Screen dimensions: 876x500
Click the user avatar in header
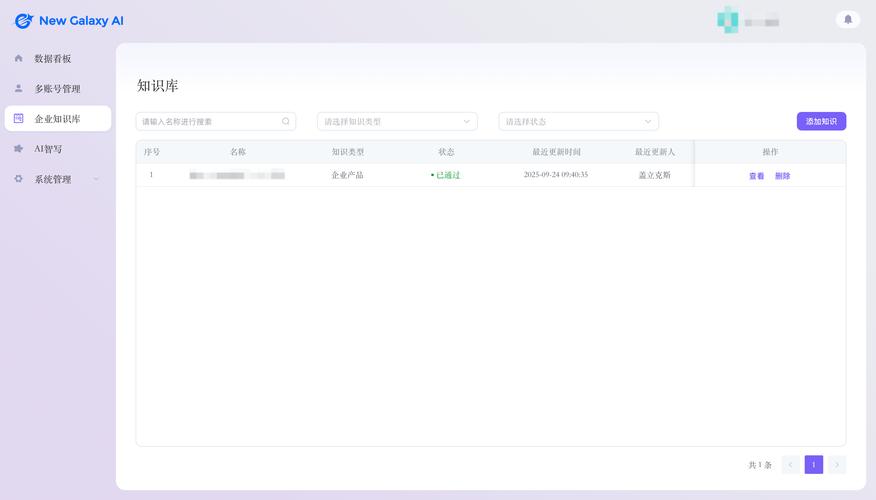click(727, 20)
